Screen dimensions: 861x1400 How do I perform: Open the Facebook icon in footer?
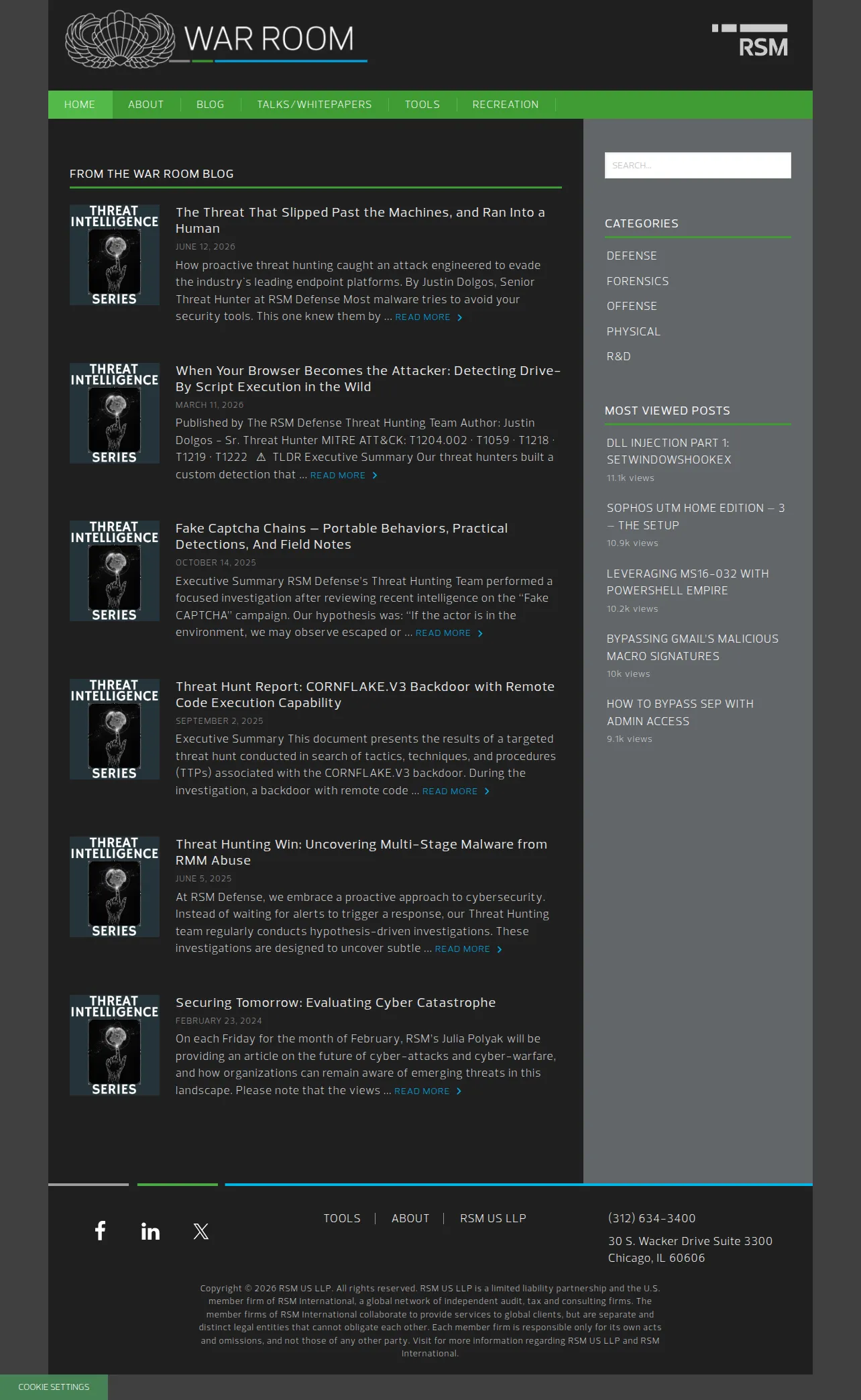100,1230
